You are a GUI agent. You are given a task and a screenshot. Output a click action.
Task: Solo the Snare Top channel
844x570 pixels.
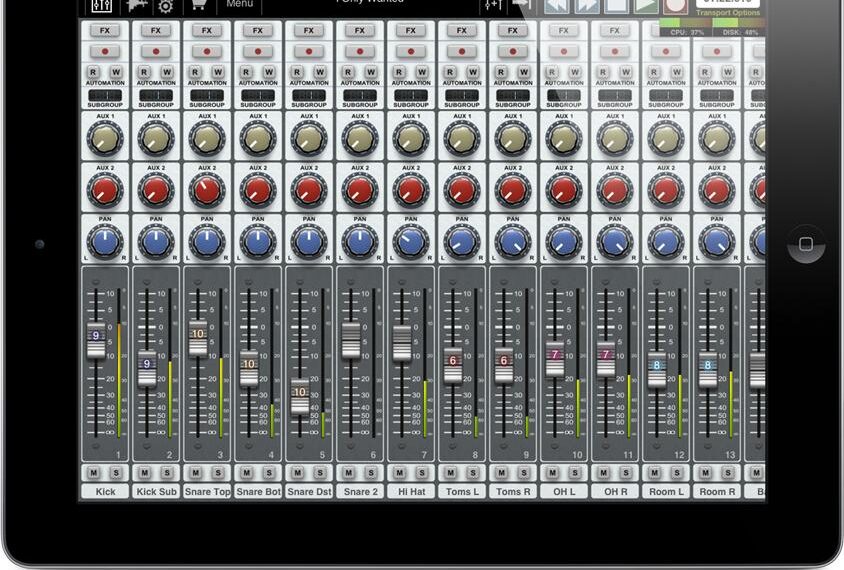coord(218,473)
